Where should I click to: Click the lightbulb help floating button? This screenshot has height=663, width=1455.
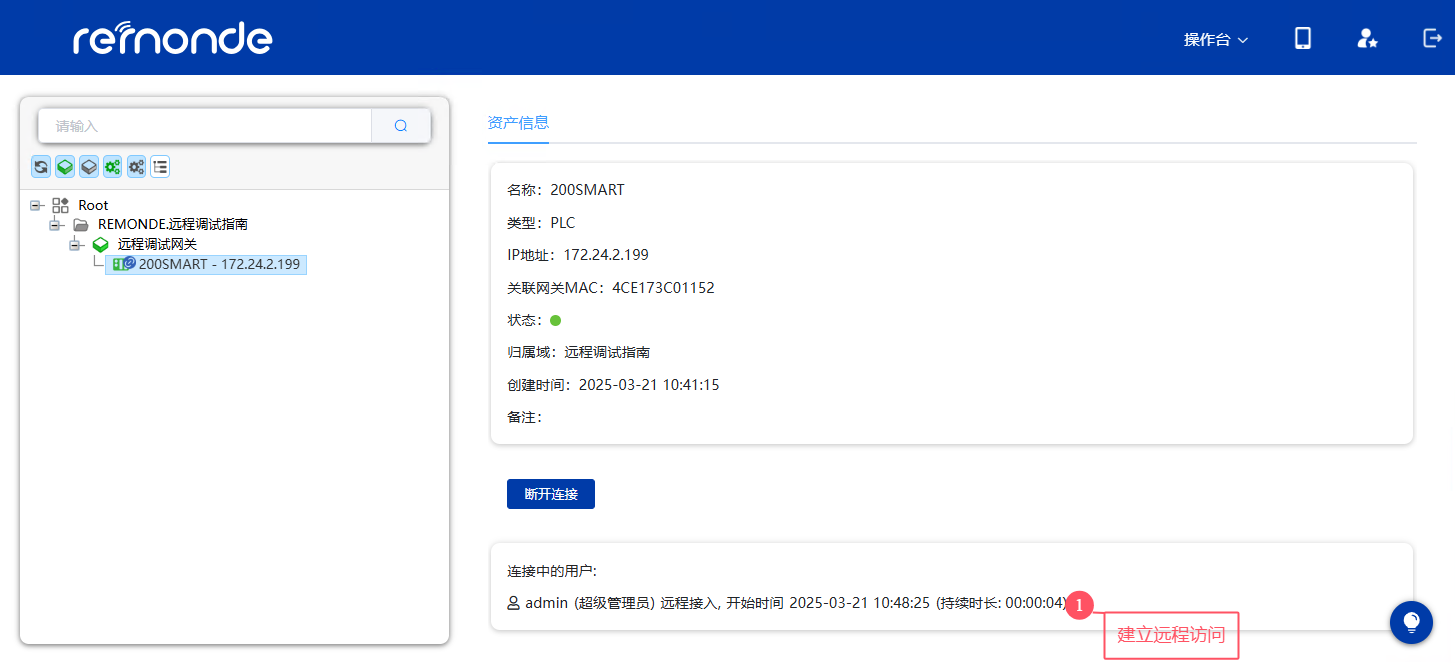click(x=1411, y=622)
